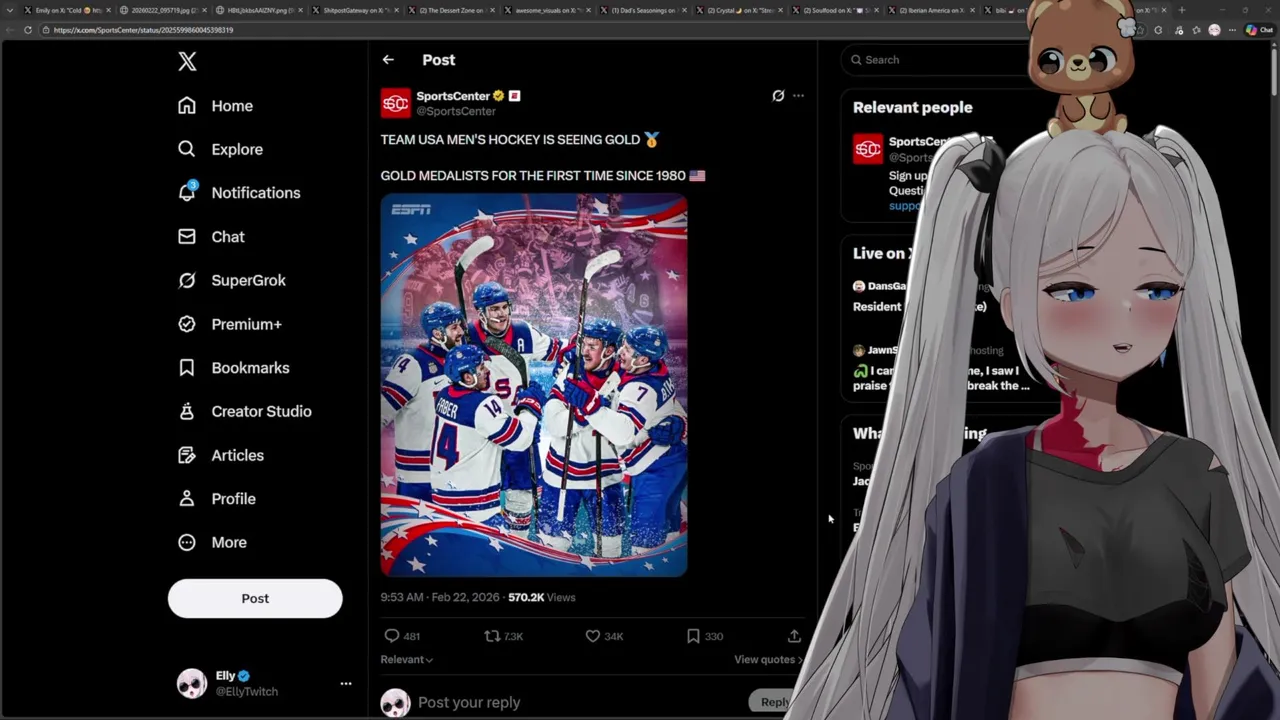Like the post with the heart icon
This screenshot has width=1280, height=720.
[593, 636]
